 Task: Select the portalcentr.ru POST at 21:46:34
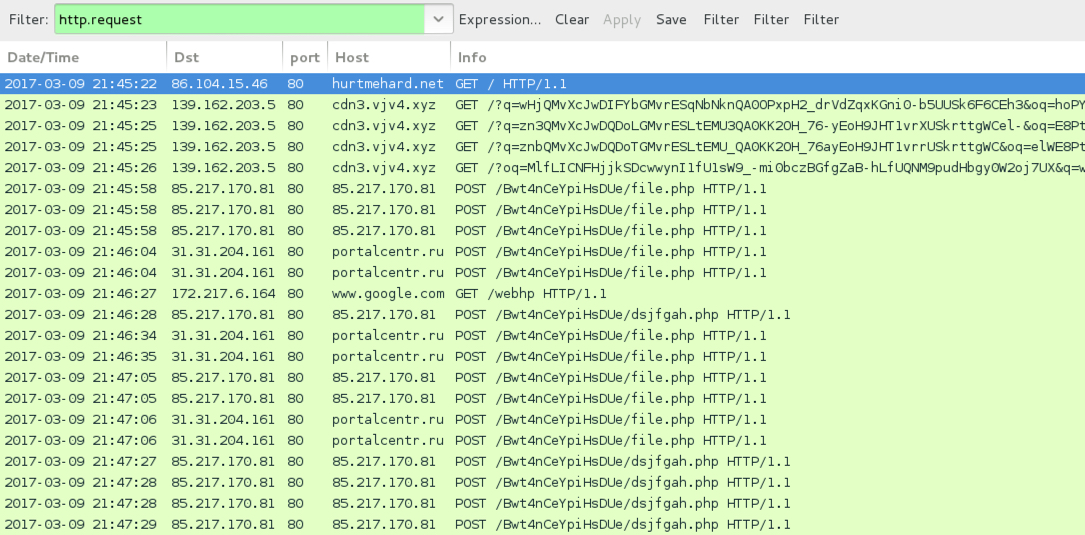[x=540, y=336]
